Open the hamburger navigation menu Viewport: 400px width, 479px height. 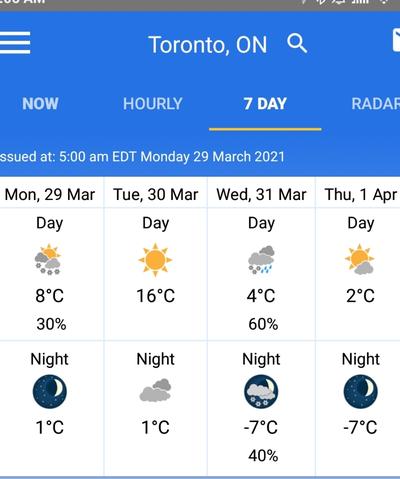[15, 43]
